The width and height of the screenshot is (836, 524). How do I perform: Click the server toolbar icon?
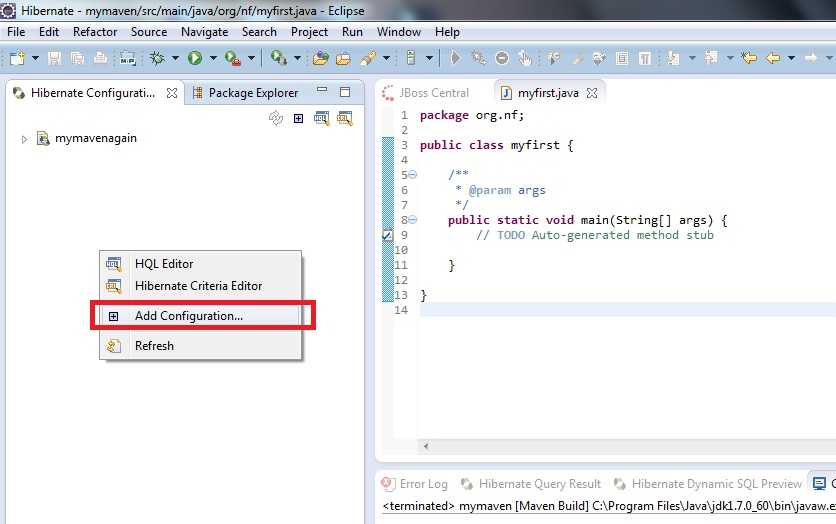411,58
